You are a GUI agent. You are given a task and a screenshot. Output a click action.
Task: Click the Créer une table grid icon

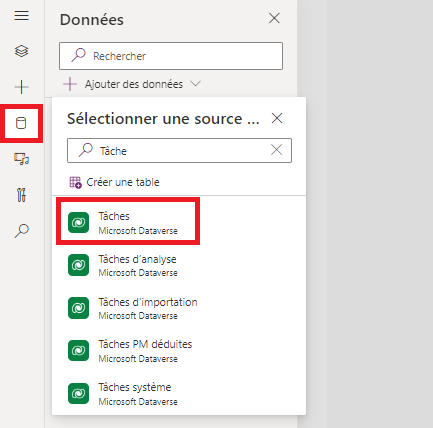(x=75, y=183)
